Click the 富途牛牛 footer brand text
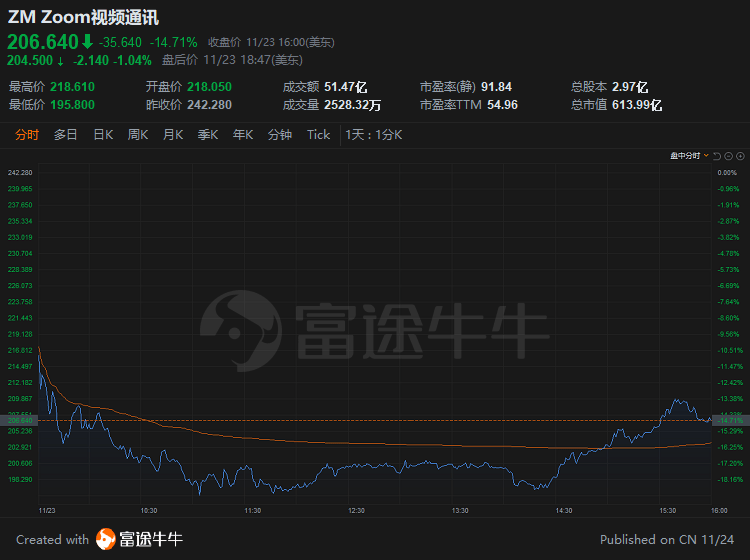The width and height of the screenshot is (750, 560). click(151, 540)
